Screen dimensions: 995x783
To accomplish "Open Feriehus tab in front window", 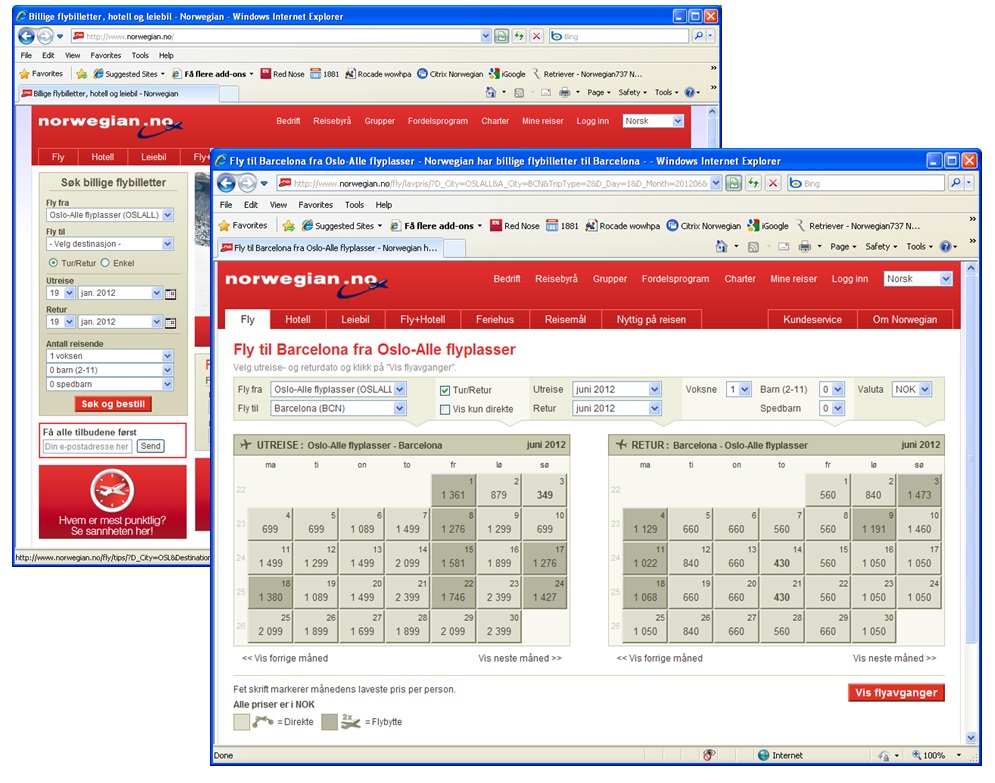I will pyautogui.click(x=495, y=319).
